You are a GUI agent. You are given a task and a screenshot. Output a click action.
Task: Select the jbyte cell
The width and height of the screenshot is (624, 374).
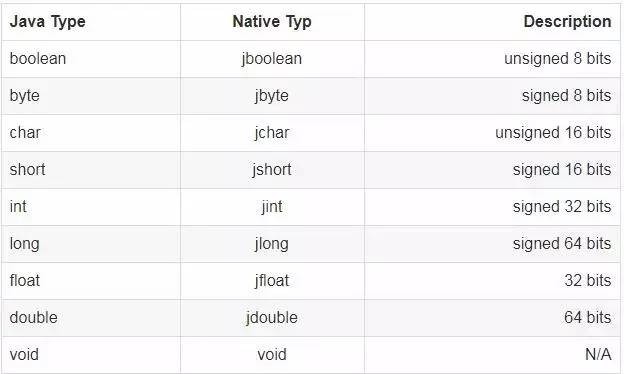(272, 96)
